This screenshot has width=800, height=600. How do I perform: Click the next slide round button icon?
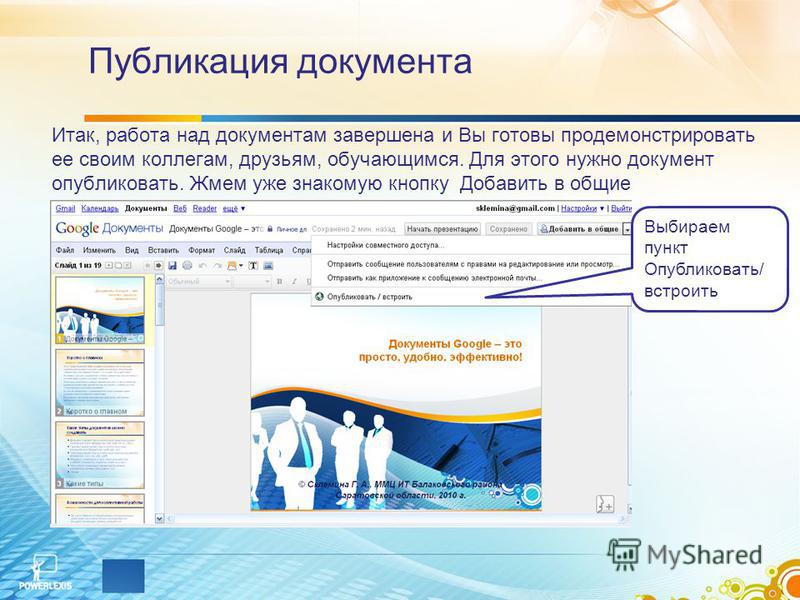pyautogui.click(x=158, y=265)
